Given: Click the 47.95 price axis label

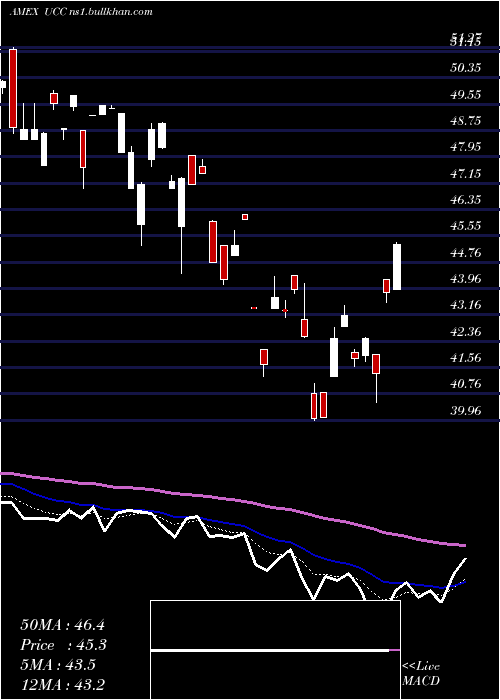Looking at the screenshot, I should point(466,146).
